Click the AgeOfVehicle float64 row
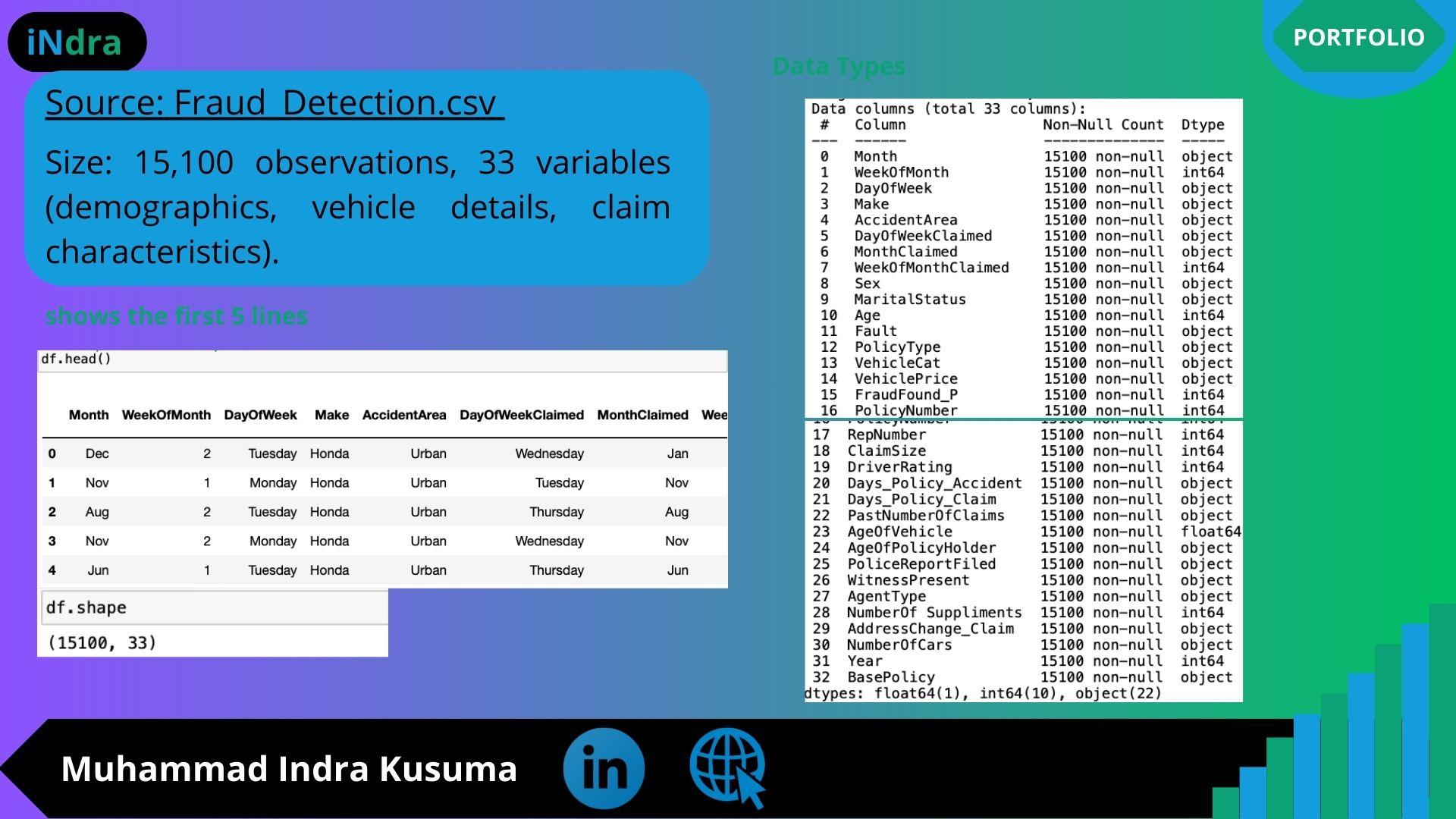The image size is (1456, 819). (x=899, y=532)
